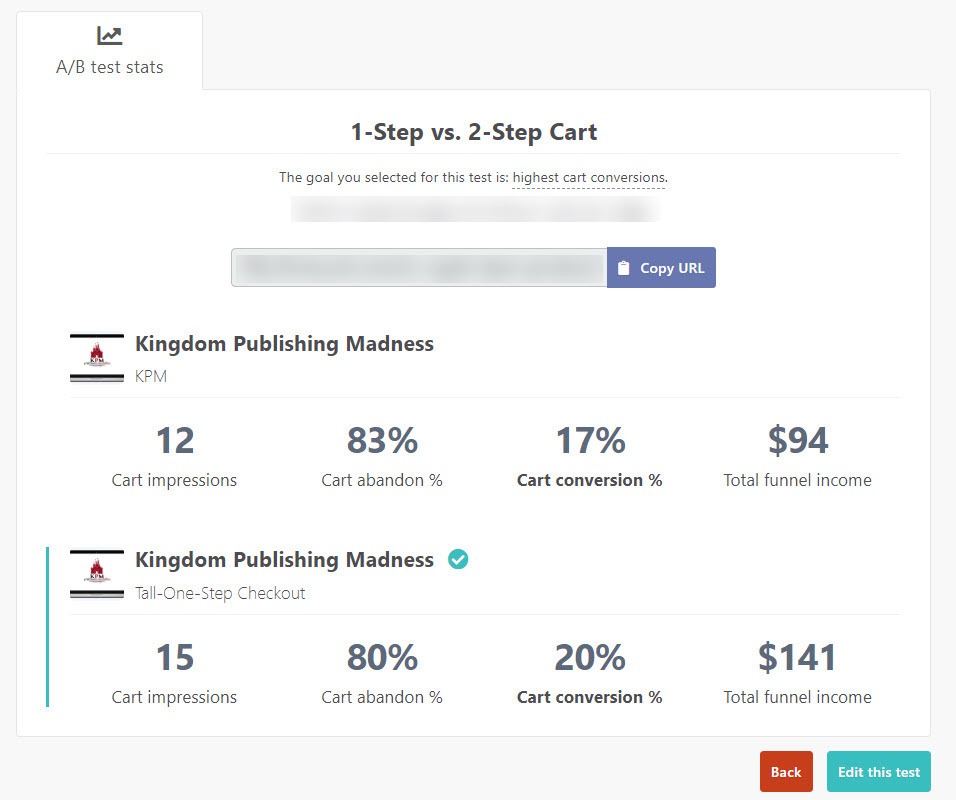The image size is (956, 800).
Task: Click the Edit this test button
Action: click(x=879, y=772)
